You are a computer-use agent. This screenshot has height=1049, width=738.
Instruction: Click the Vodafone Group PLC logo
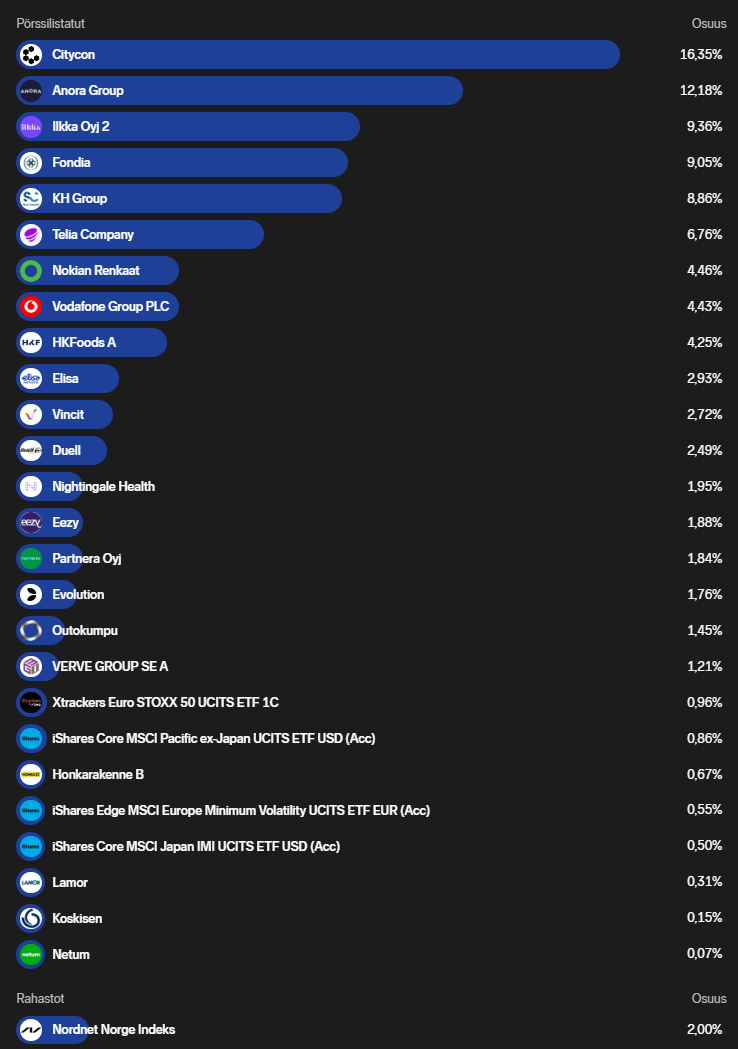[31, 307]
